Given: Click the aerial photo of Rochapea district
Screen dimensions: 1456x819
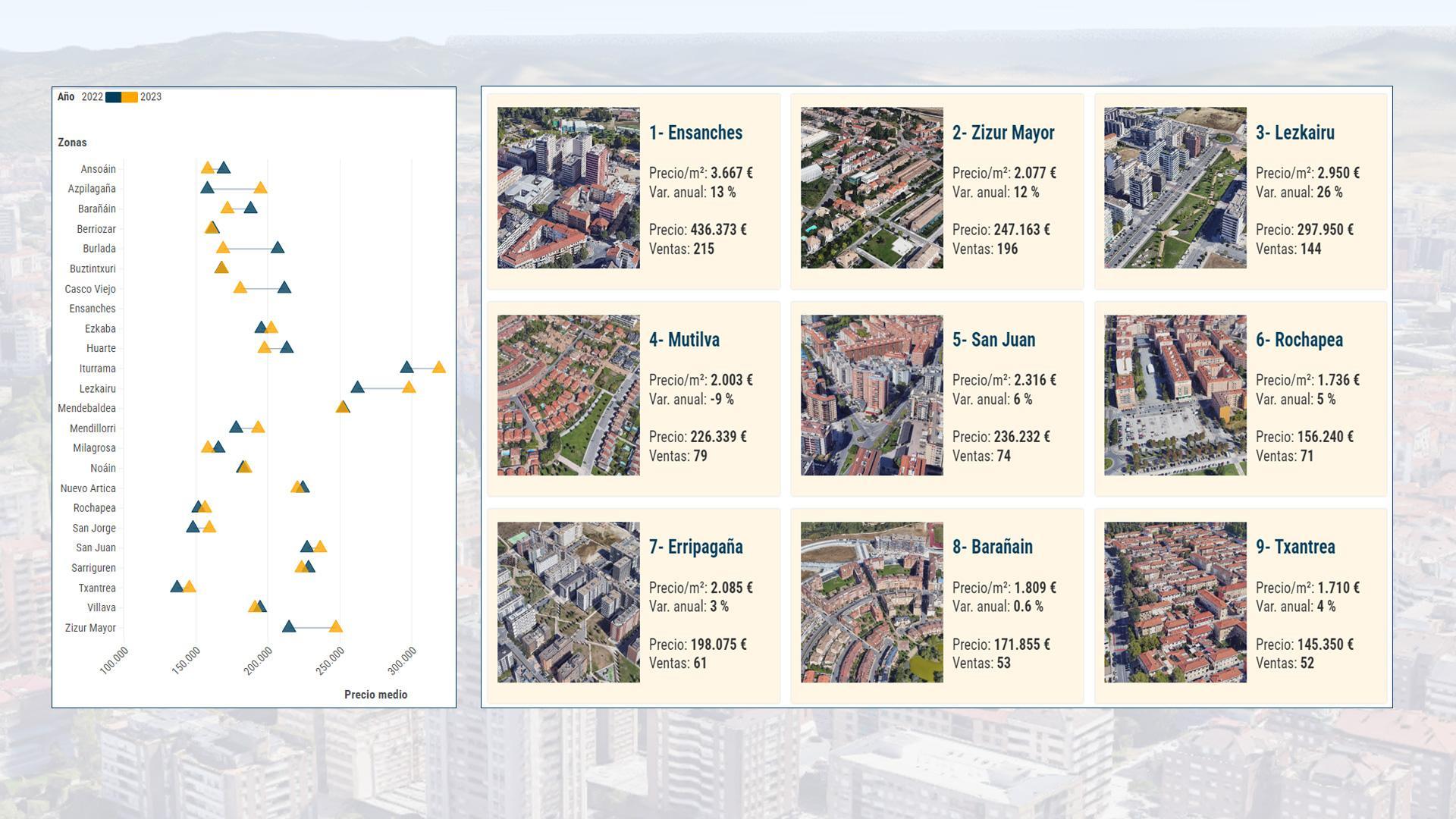Looking at the screenshot, I should 1175,394.
